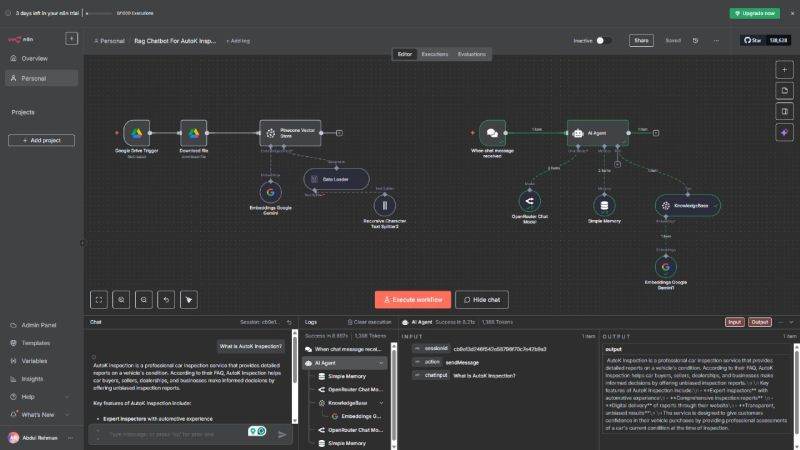Image resolution: width=800 pixels, height=450 pixels.
Task: Open the Pinecone Vector Store node
Action: click(290, 133)
